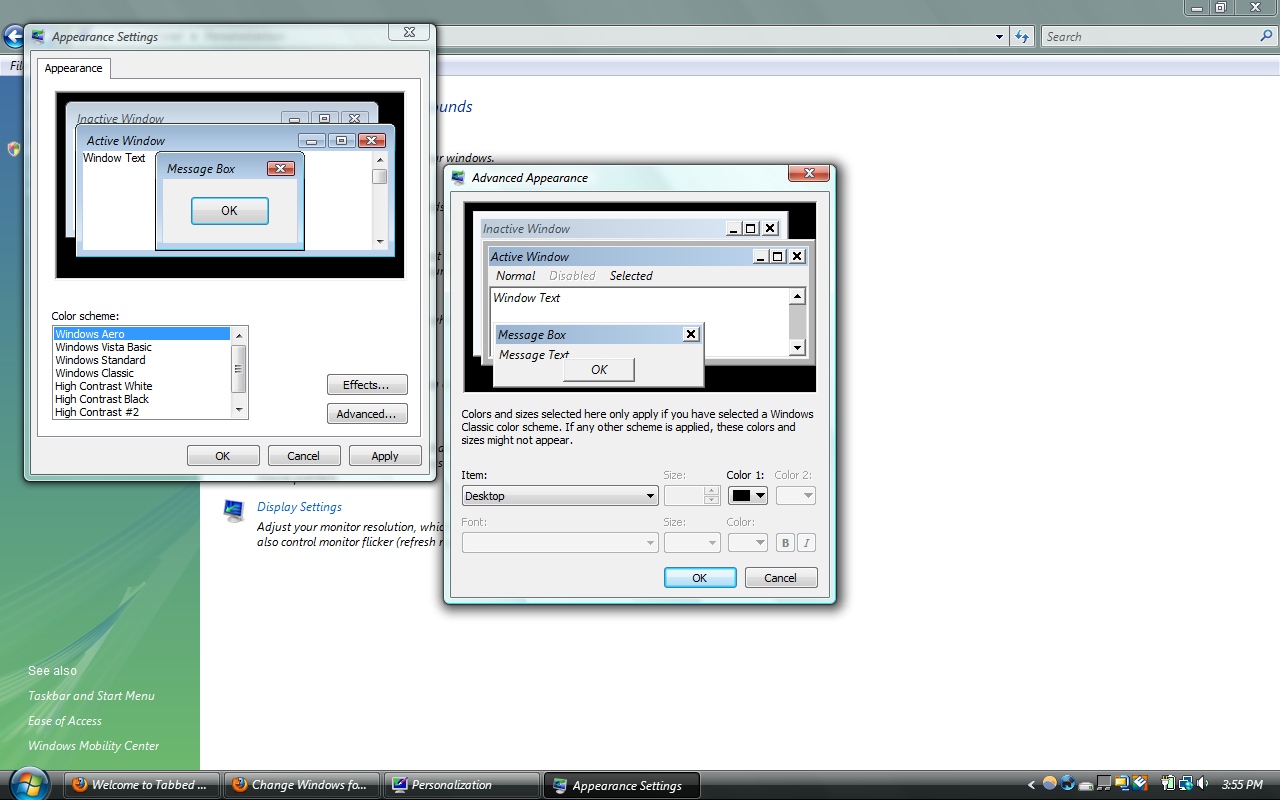Click the Appearance Settings taskbar button icon
The height and width of the screenshot is (800, 1280).
[560, 785]
